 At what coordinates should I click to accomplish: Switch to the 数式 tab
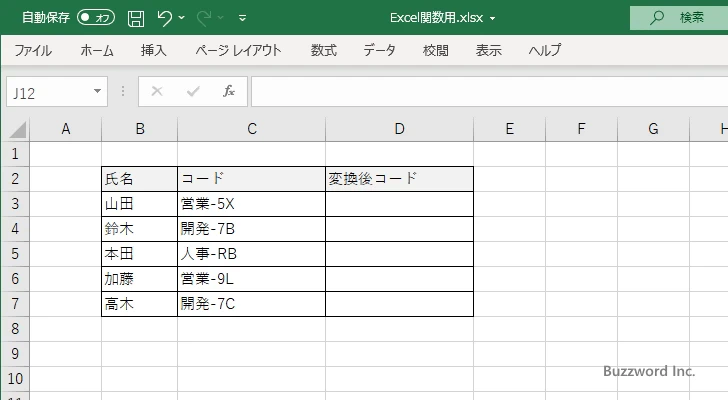pos(324,50)
